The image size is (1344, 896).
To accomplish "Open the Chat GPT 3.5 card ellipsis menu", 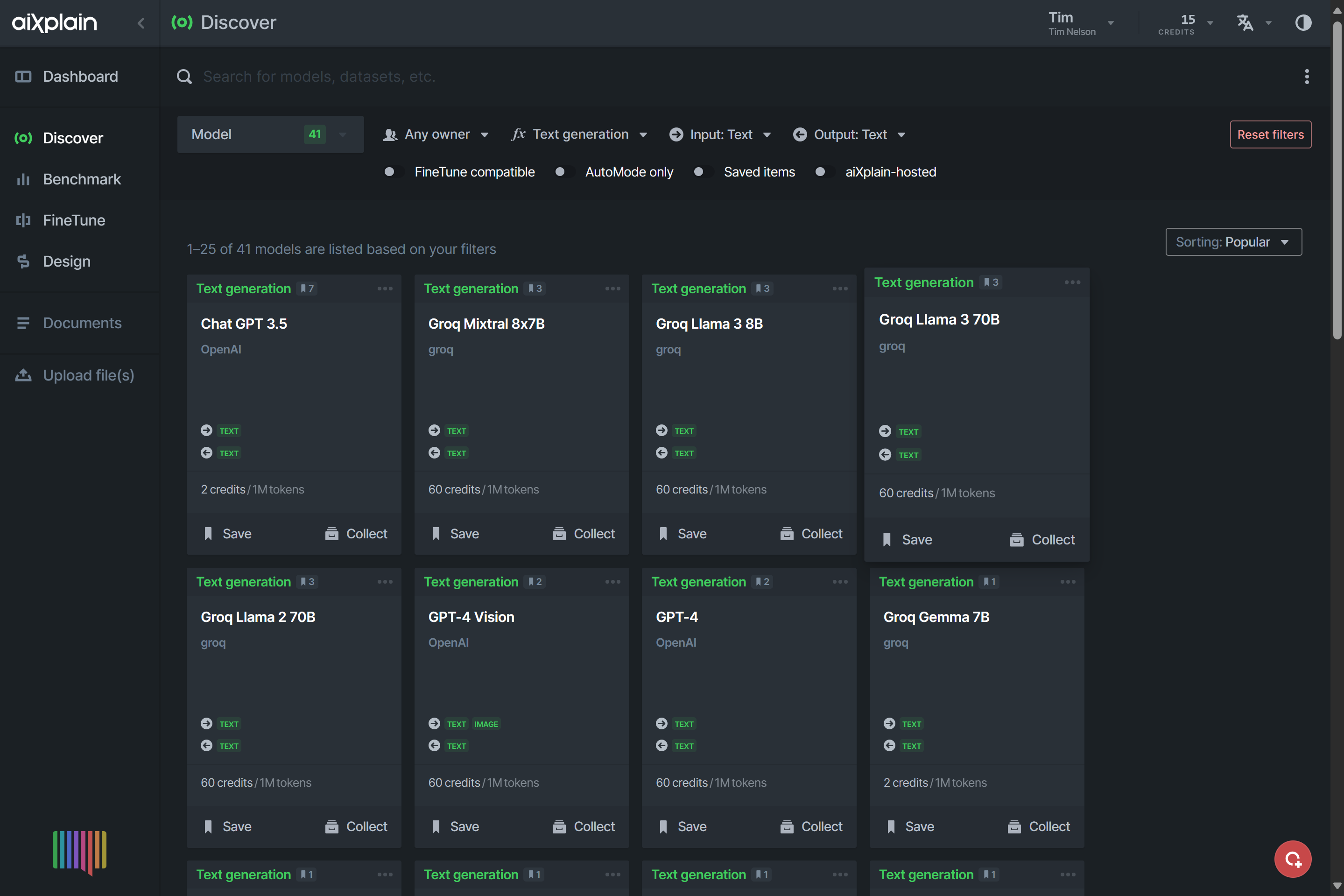I will 385,289.
